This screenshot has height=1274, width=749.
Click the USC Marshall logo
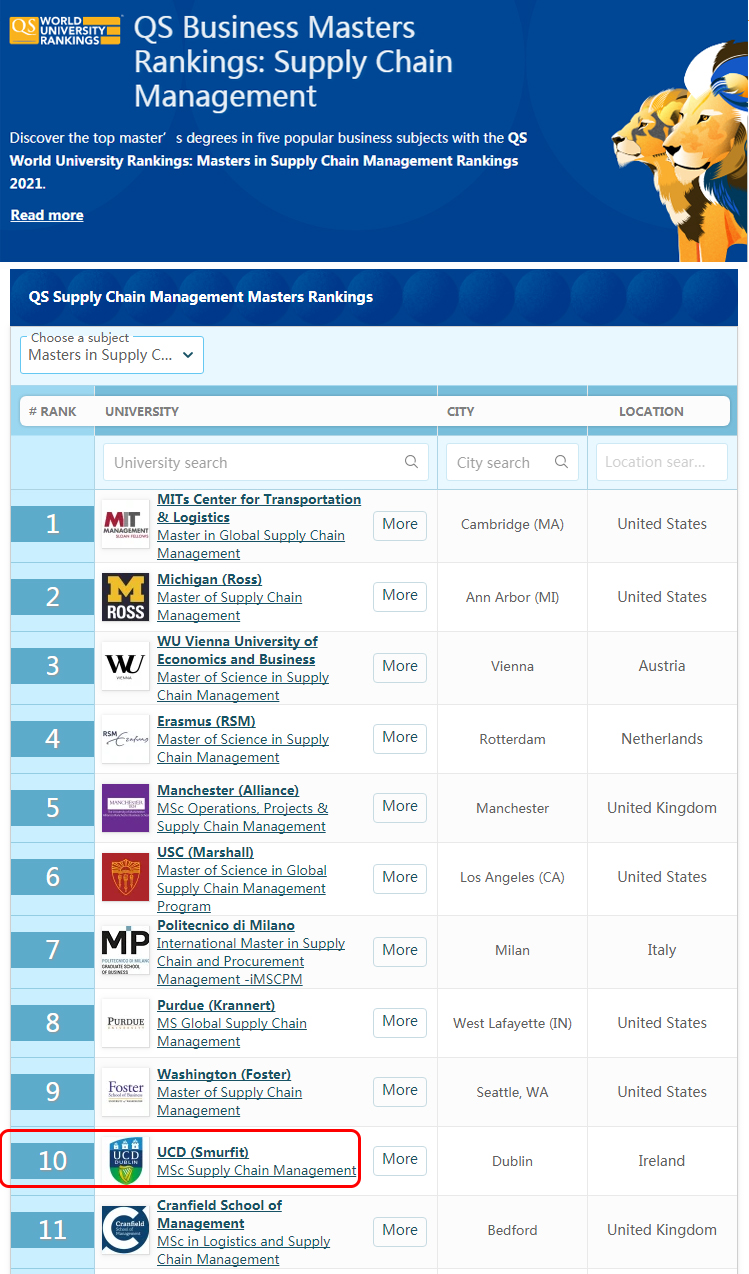click(125, 877)
